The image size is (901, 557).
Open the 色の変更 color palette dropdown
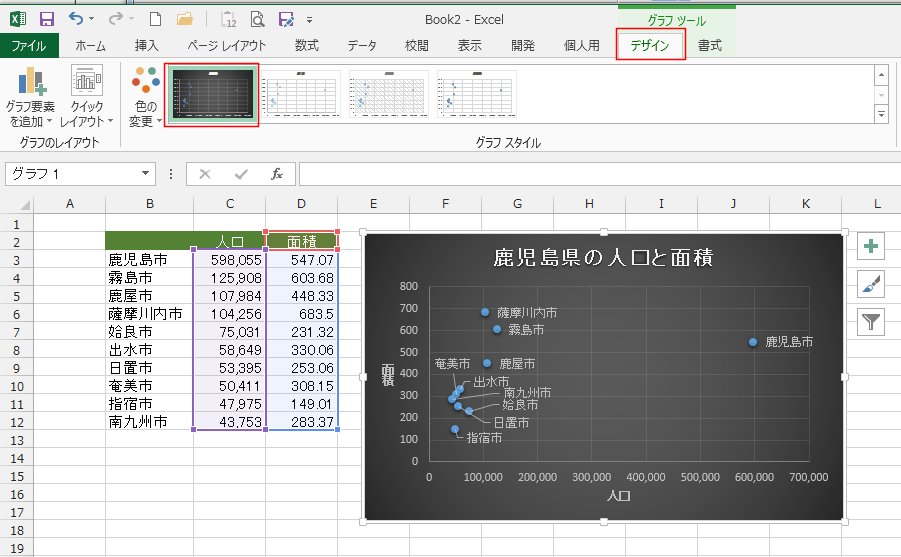(x=145, y=98)
